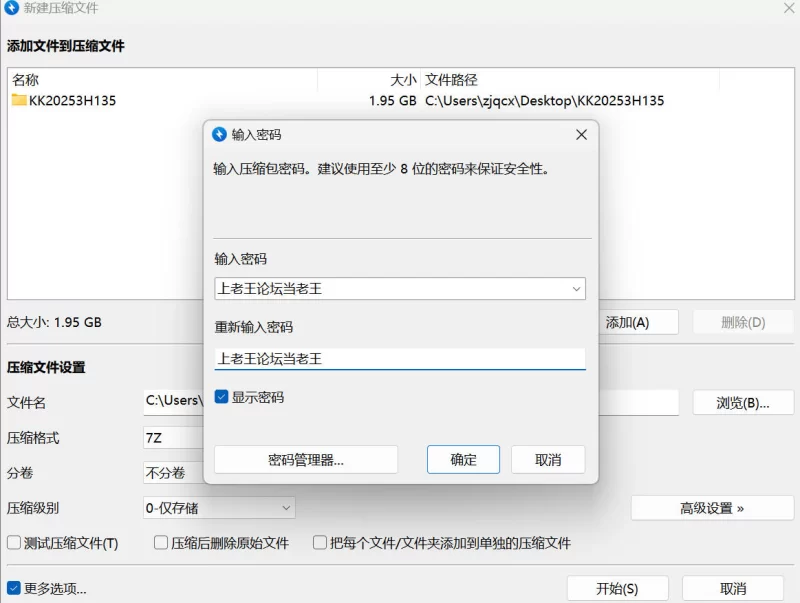
Task: Sort by the 名称 column header
Action: 162,80
